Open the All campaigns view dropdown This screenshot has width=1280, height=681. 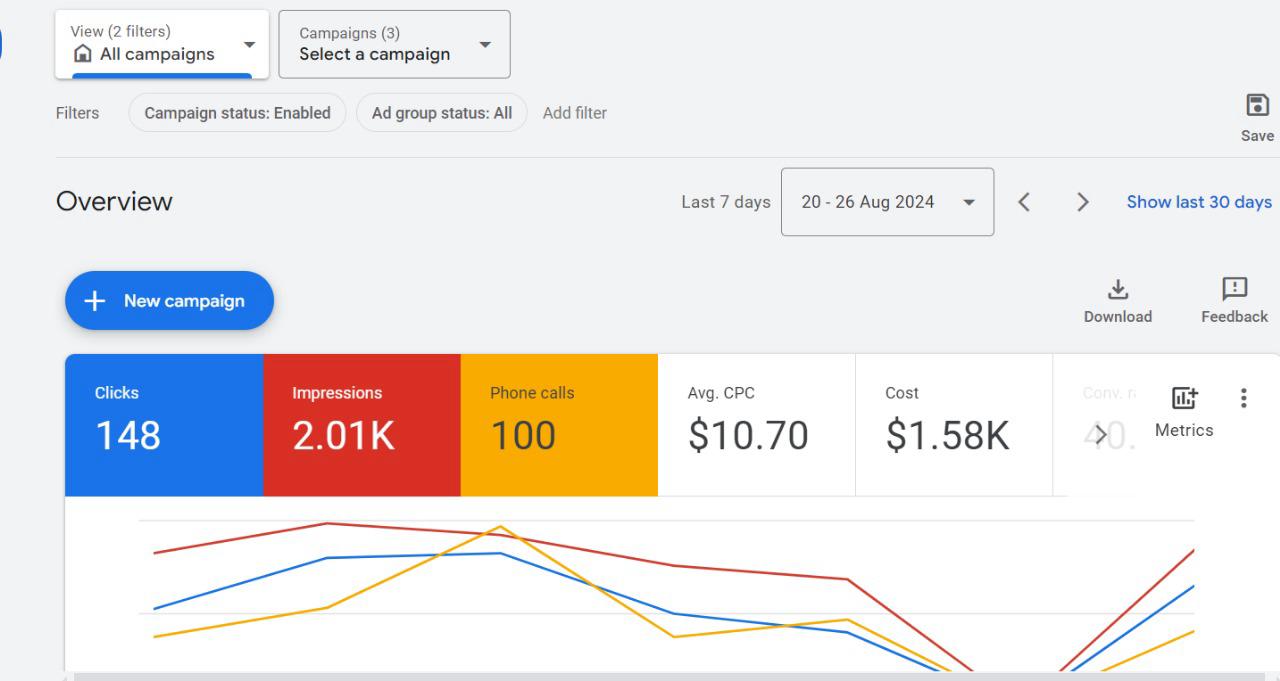(x=162, y=45)
